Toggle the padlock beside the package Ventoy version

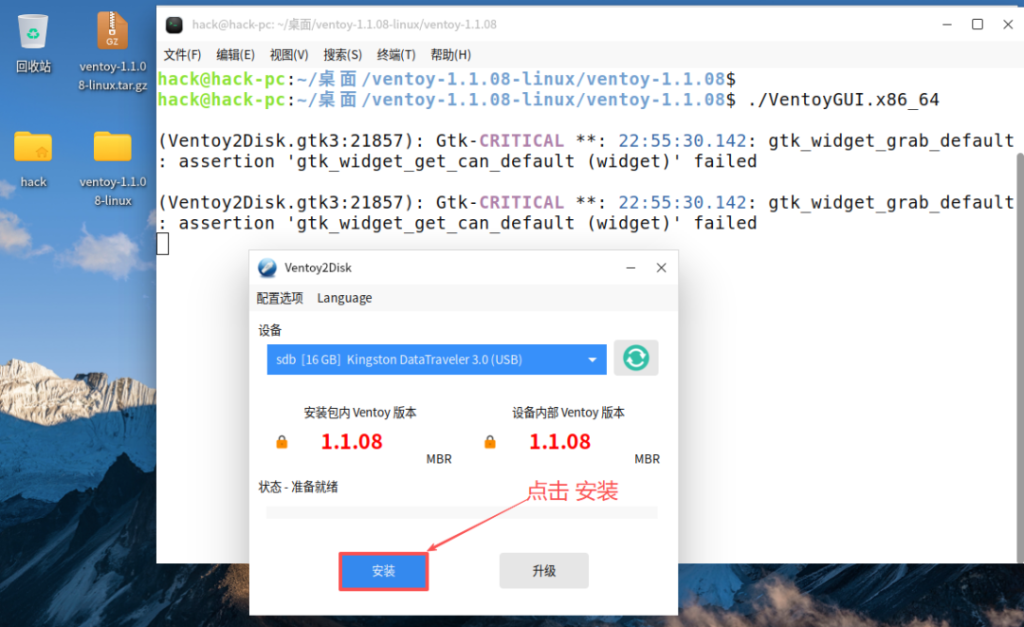pos(281,441)
